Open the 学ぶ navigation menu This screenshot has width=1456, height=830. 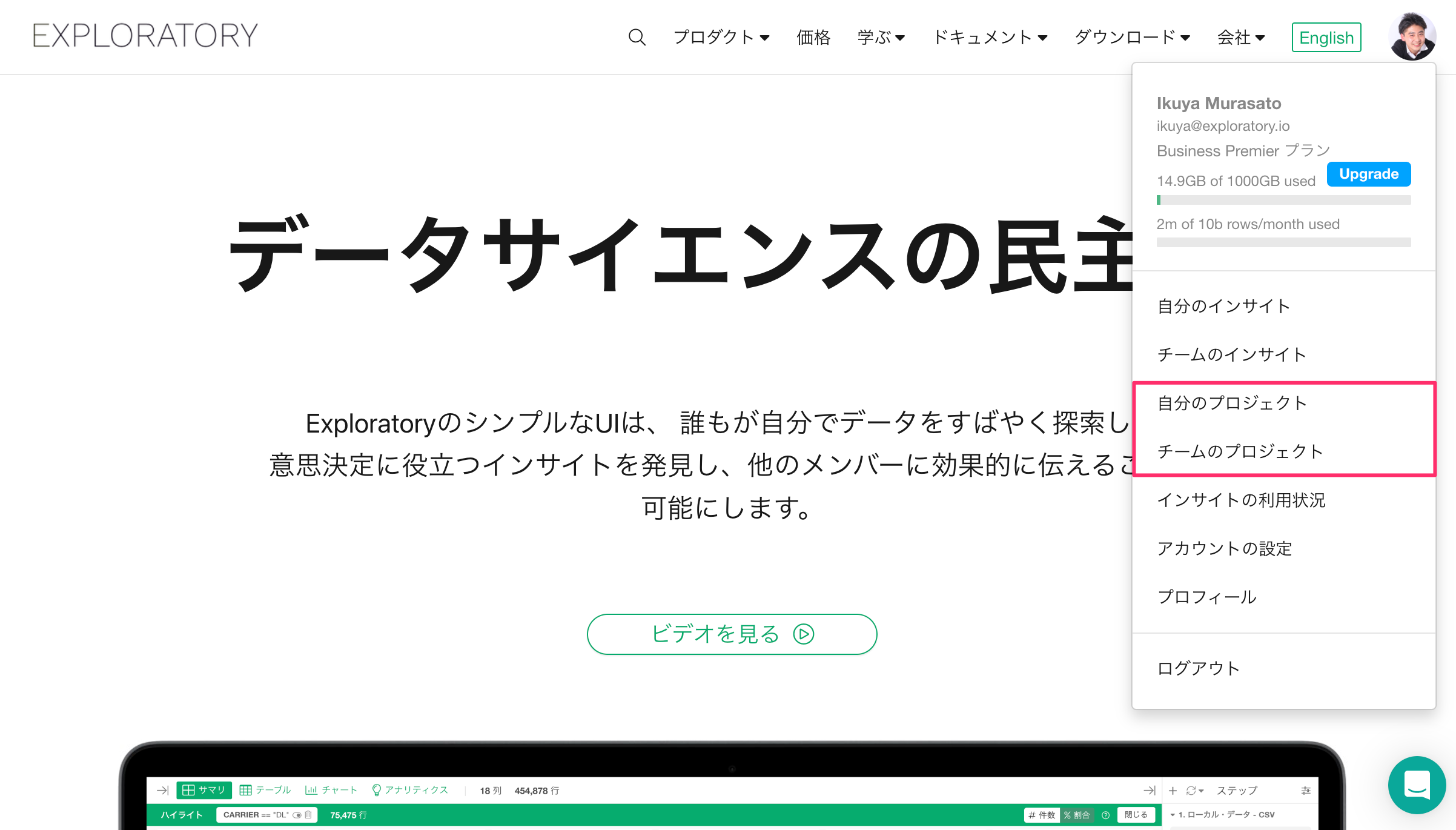click(881, 38)
